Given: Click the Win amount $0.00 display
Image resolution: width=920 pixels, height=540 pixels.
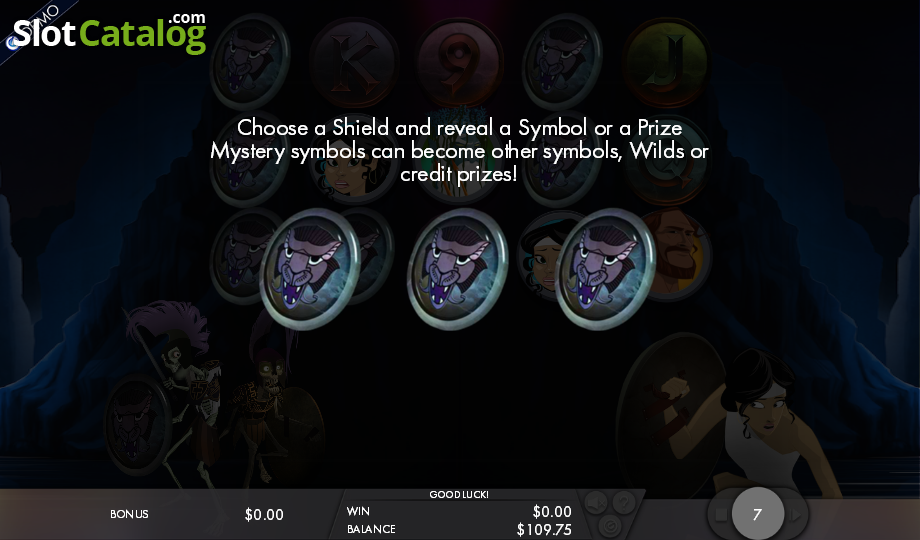Looking at the screenshot, I should click(552, 511).
